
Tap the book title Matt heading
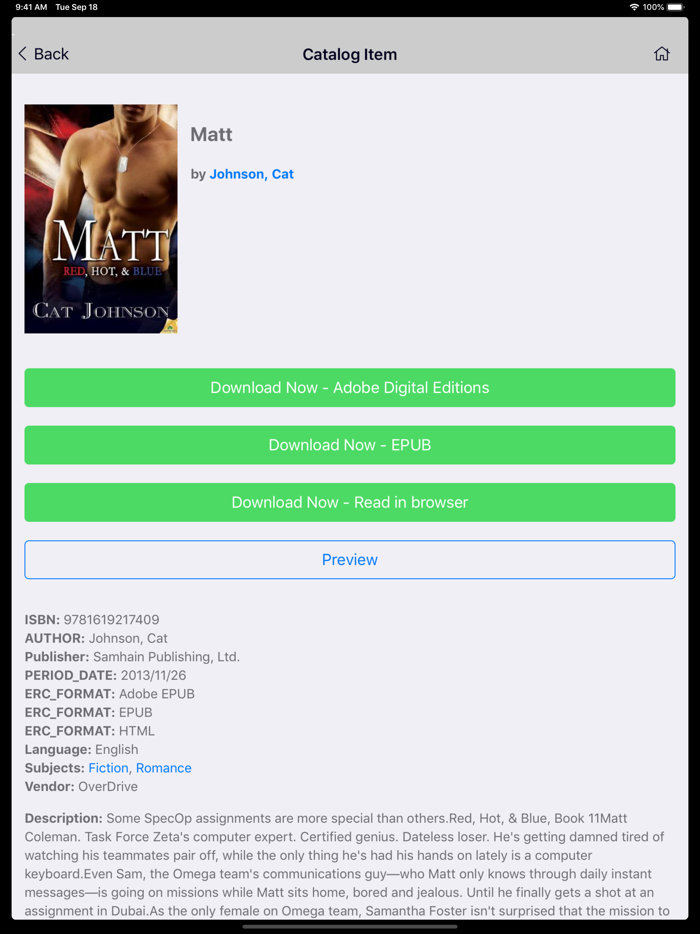pyautogui.click(x=211, y=134)
